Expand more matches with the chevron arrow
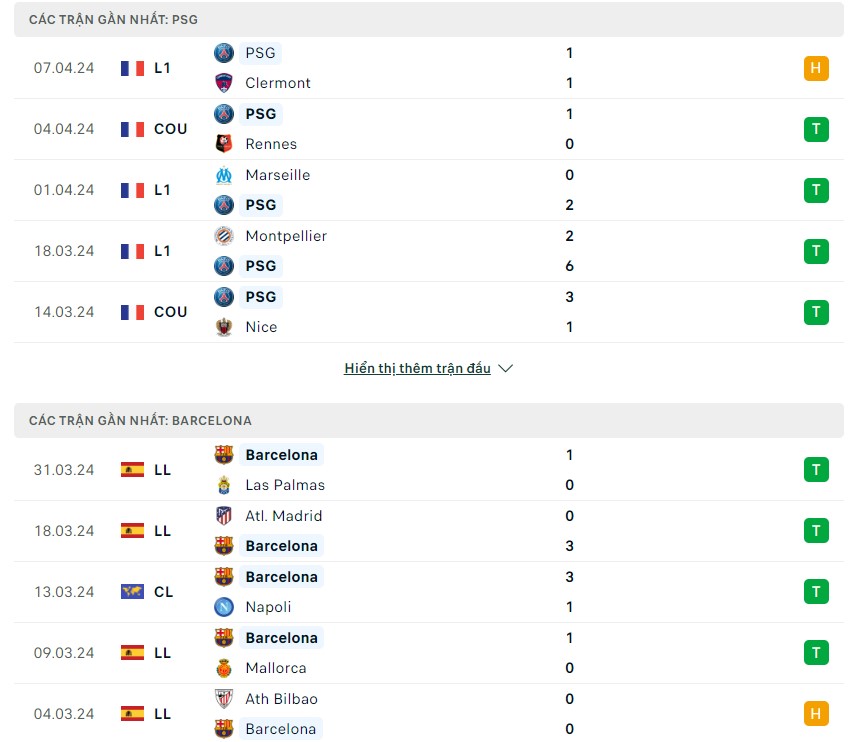857x742 pixels. 505,368
